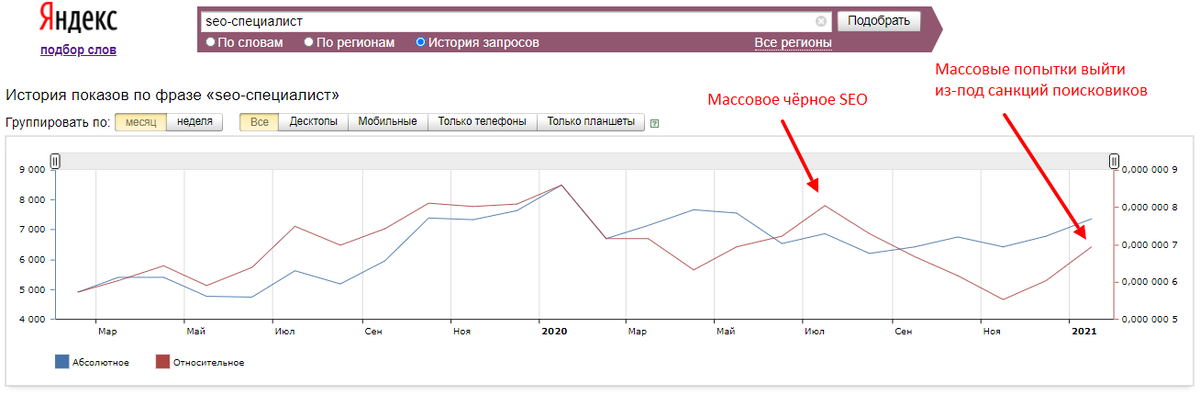Group results by неделя

pos(195,122)
